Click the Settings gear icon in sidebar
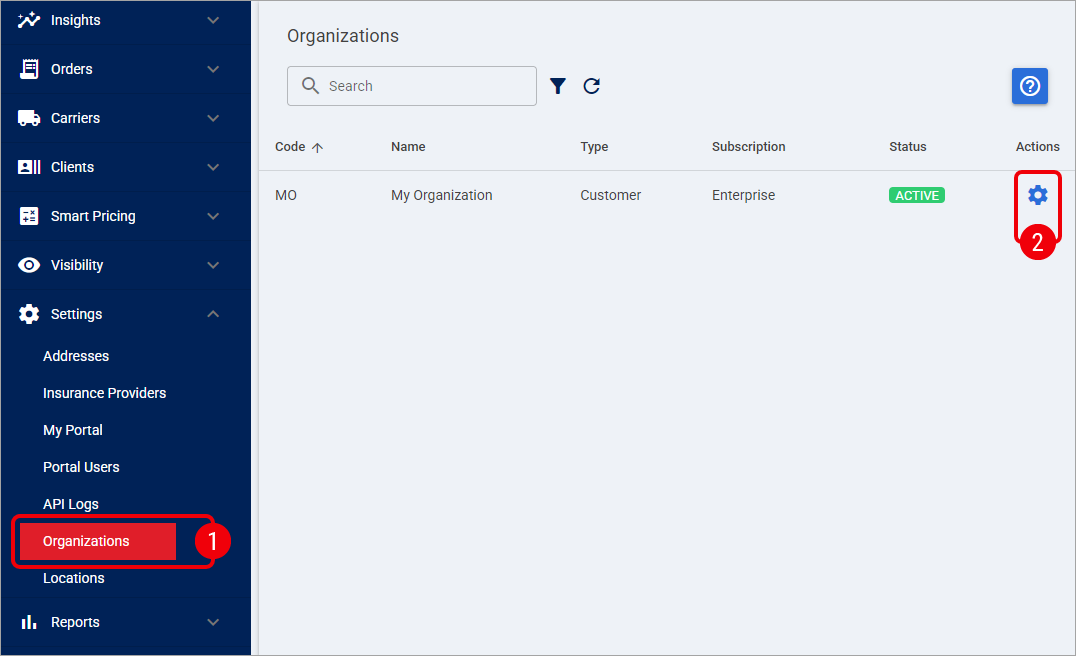 pyautogui.click(x=29, y=314)
